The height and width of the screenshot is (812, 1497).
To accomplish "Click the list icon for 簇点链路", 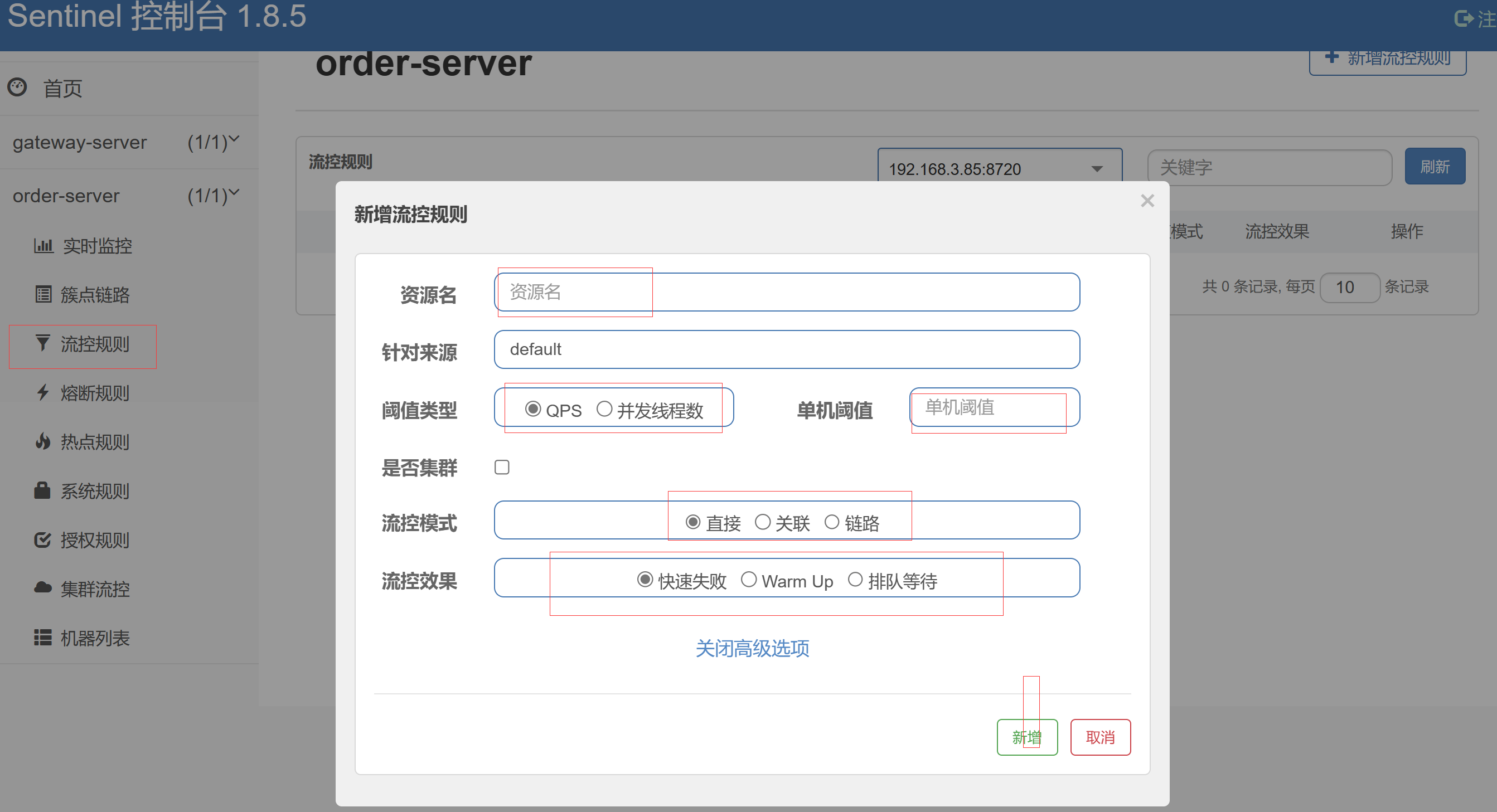I will [x=43, y=294].
